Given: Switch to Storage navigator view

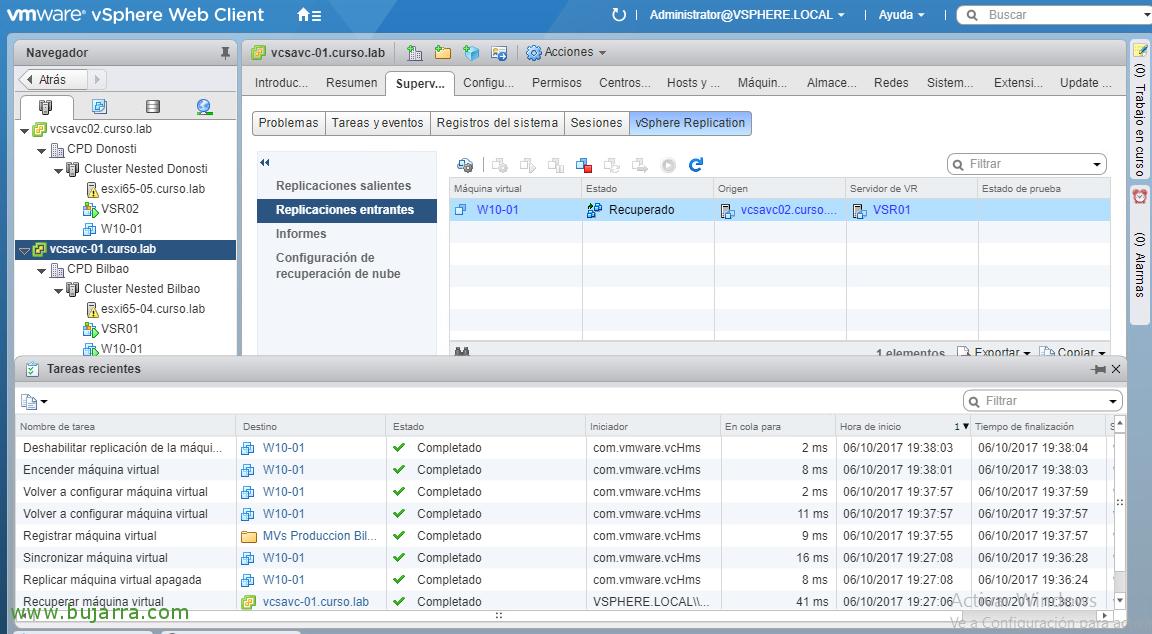Looking at the screenshot, I should pos(153,107).
